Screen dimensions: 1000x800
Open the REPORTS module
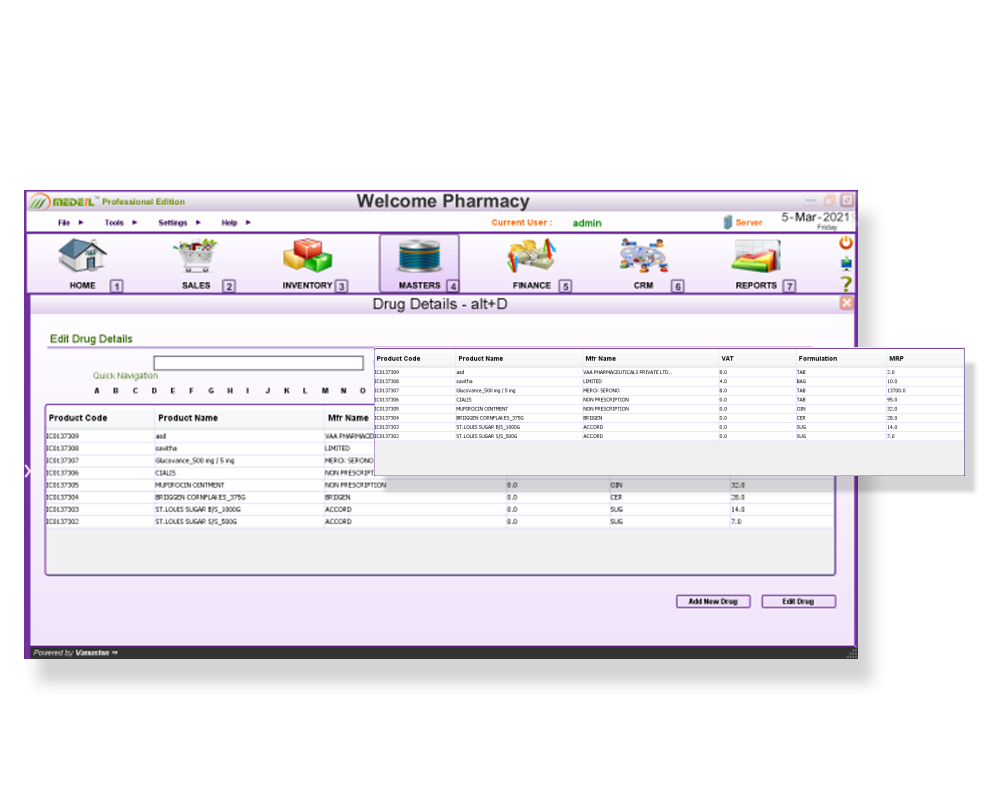[x=757, y=258]
